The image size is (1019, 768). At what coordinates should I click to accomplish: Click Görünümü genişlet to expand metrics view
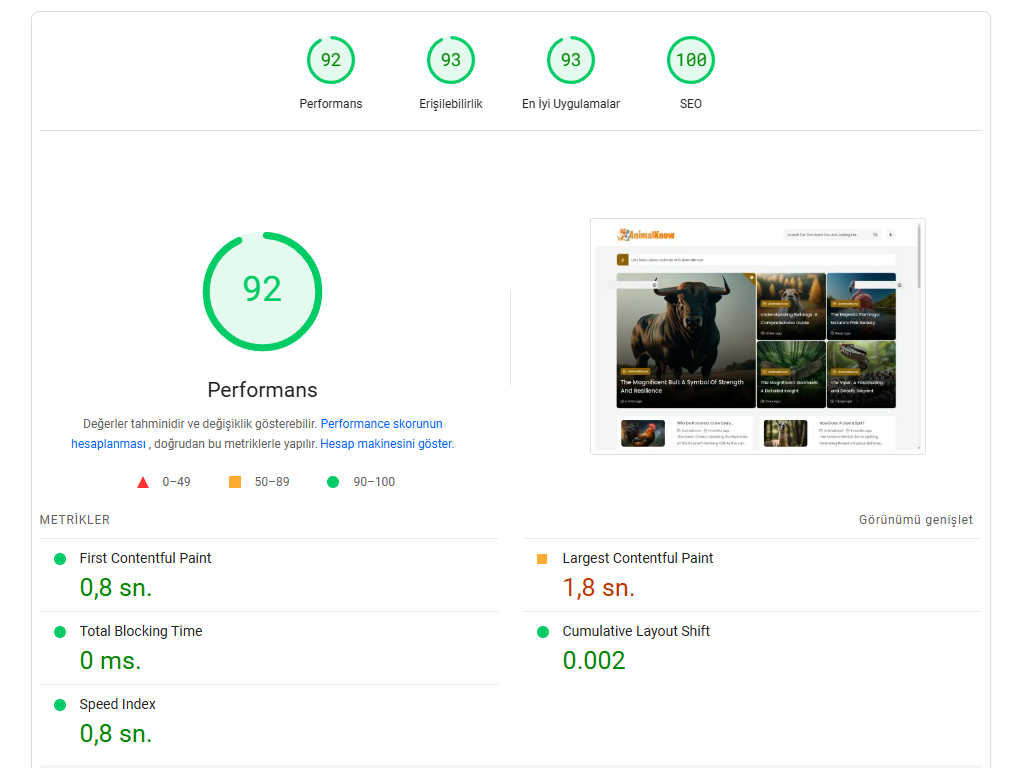(x=916, y=520)
